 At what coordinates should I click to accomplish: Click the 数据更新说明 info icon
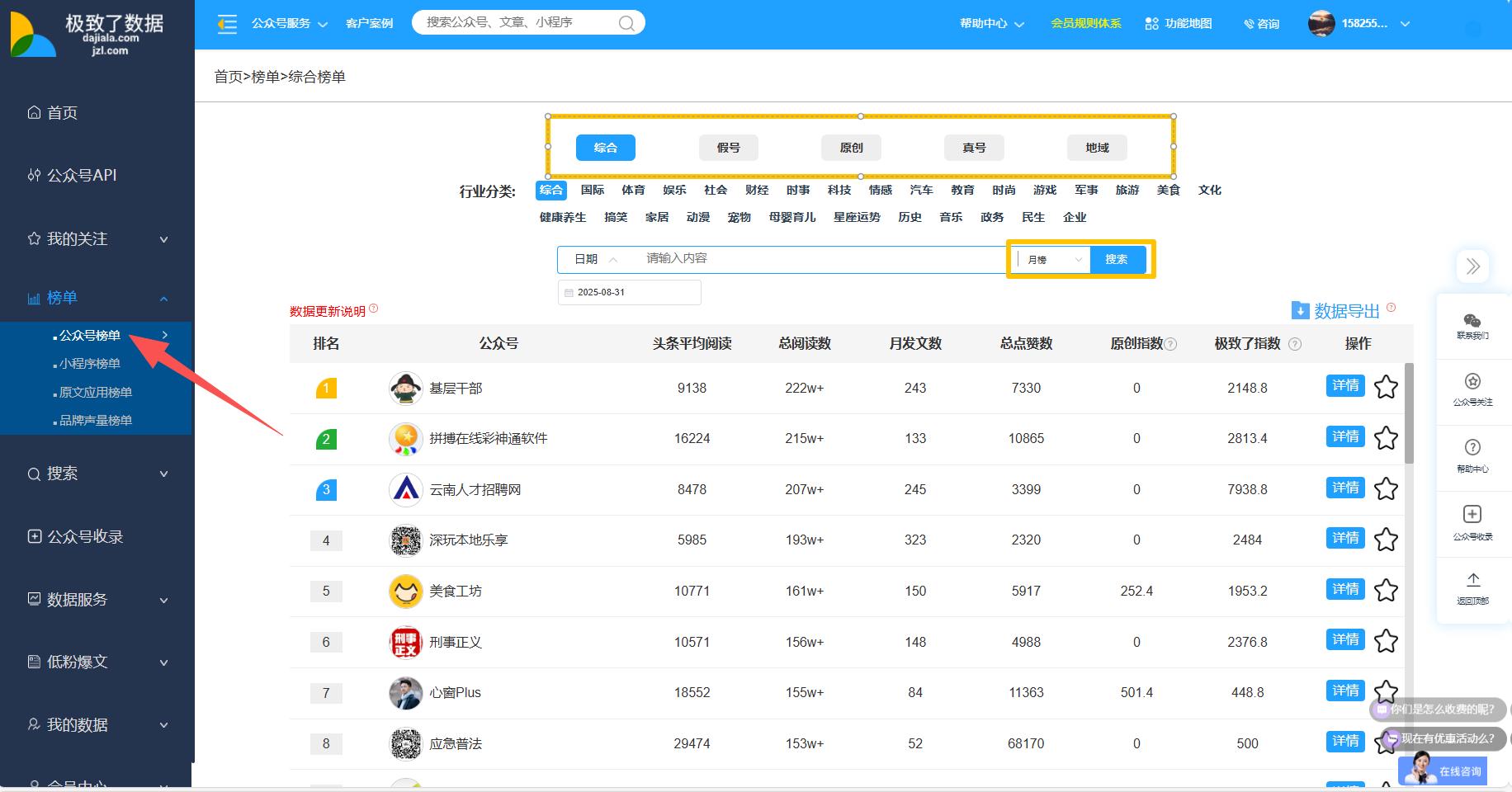pos(373,309)
